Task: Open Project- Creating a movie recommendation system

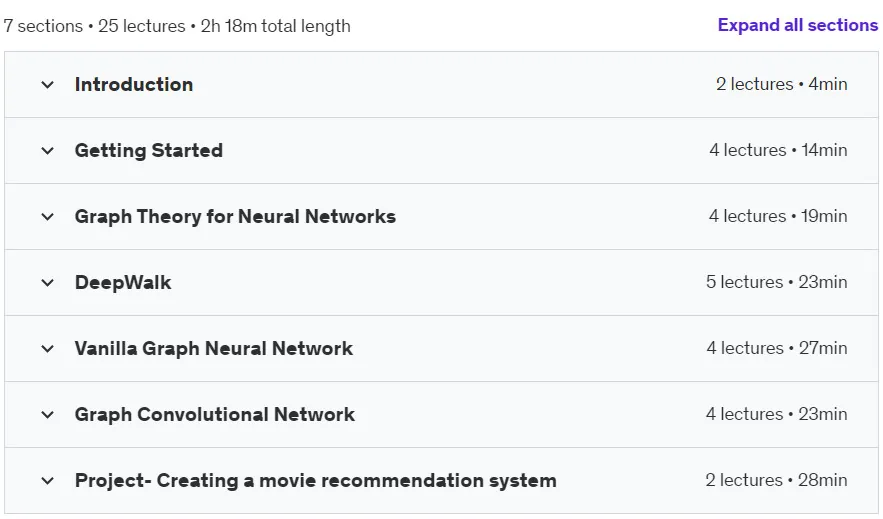Action: coord(316,481)
